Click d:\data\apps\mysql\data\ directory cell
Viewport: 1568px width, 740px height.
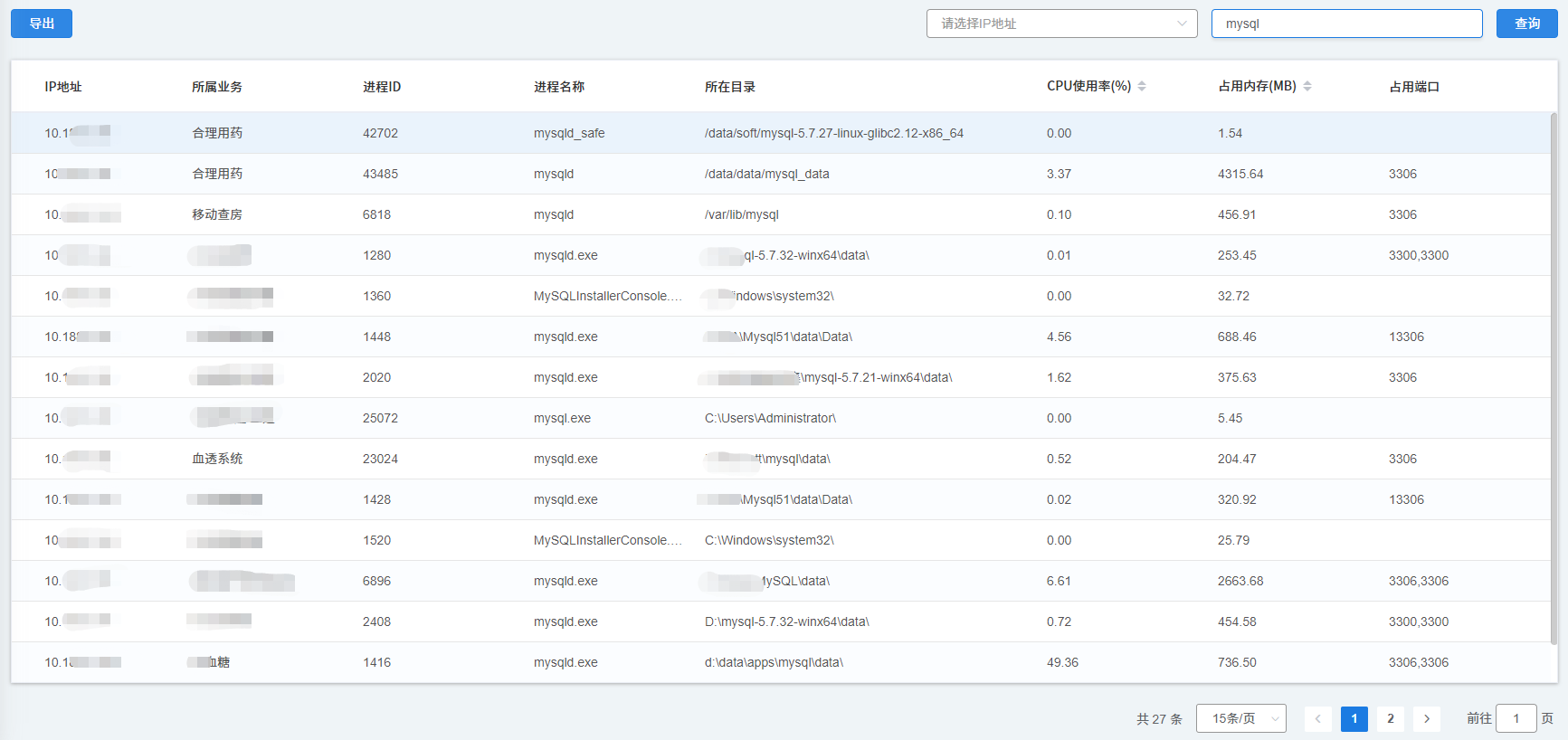774,662
